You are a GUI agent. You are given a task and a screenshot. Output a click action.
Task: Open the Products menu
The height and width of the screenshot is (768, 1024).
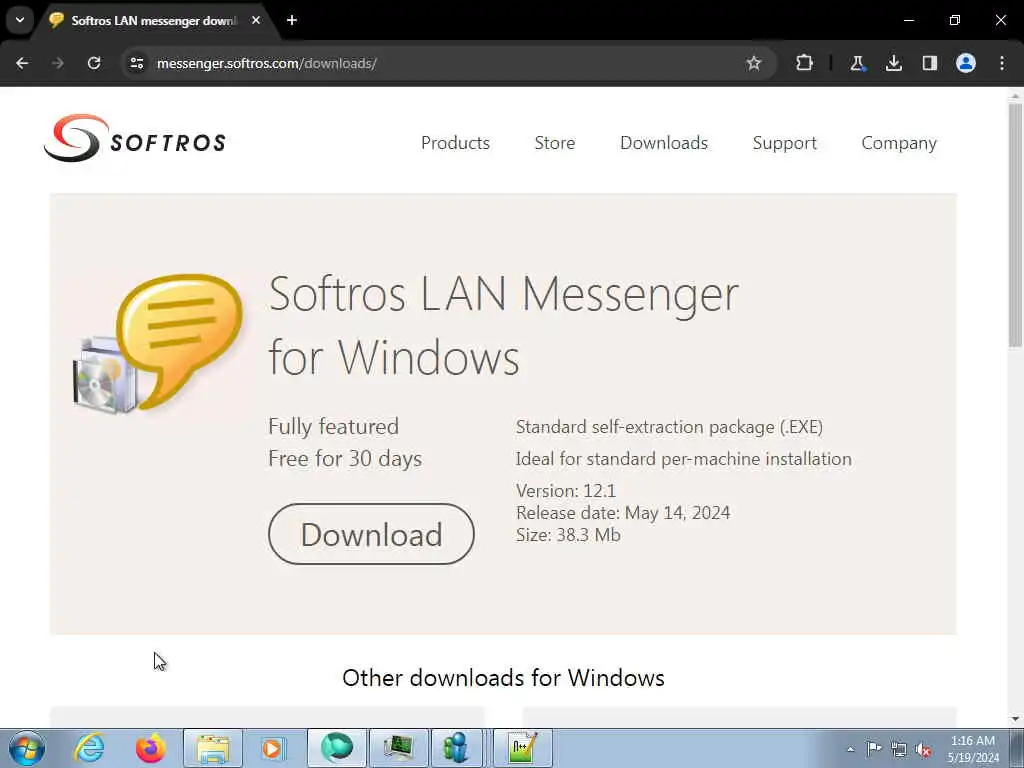tap(455, 143)
